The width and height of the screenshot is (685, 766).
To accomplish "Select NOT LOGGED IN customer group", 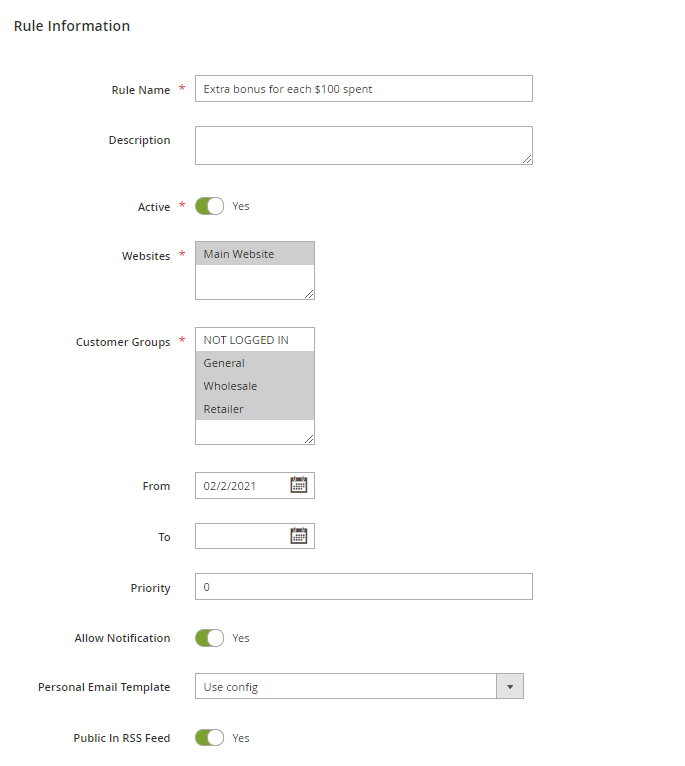I will (x=254, y=340).
